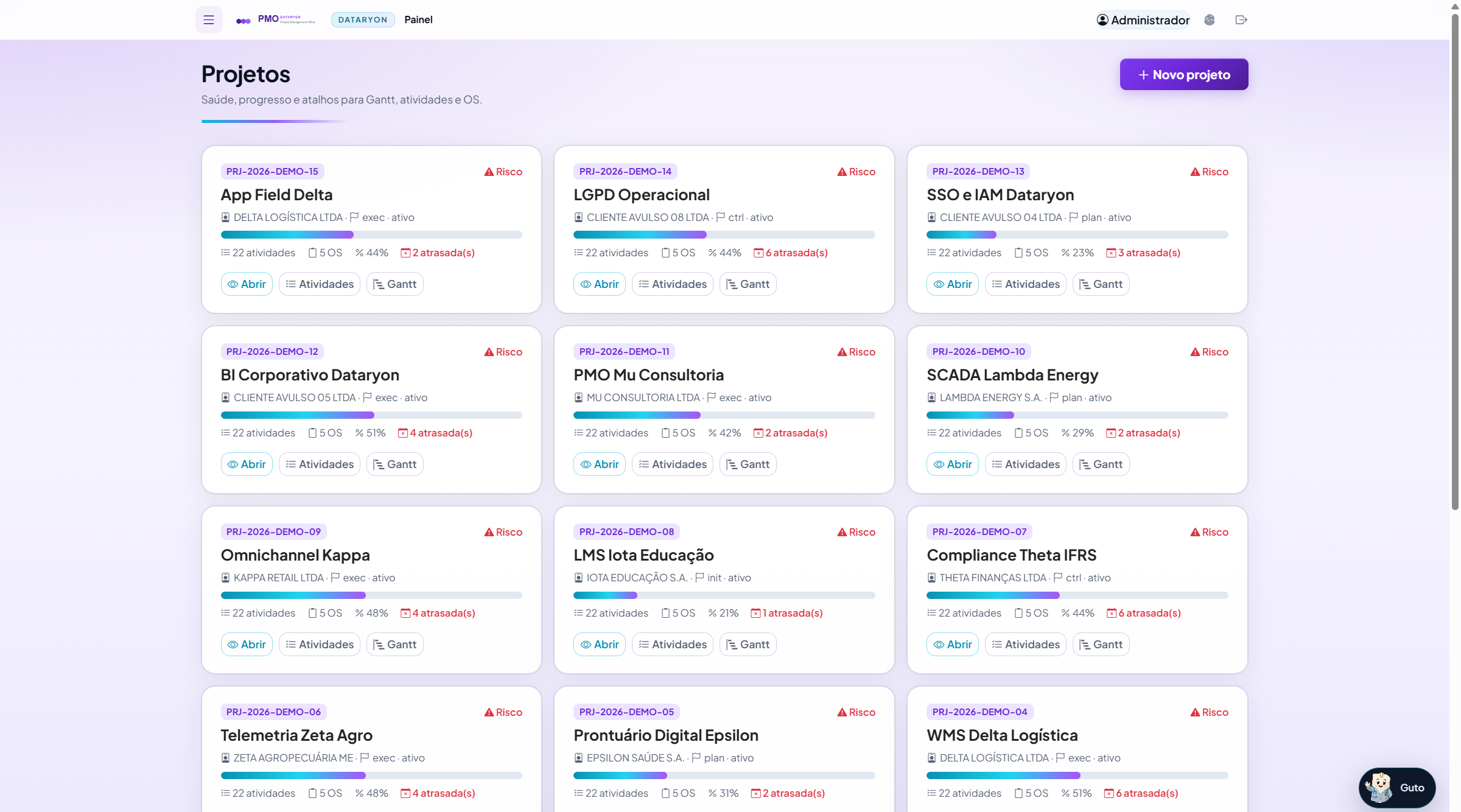This screenshot has height=812, width=1461.
Task: Open the SSO e IAM Dataryon project with Abrir
Action: point(953,284)
